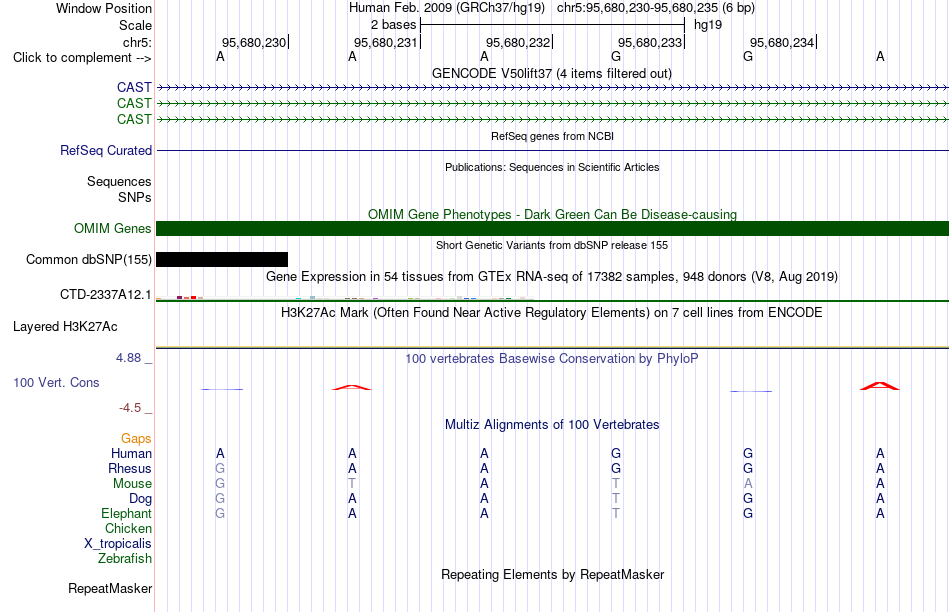Click the GTEx Gene Expression track title

(551, 277)
